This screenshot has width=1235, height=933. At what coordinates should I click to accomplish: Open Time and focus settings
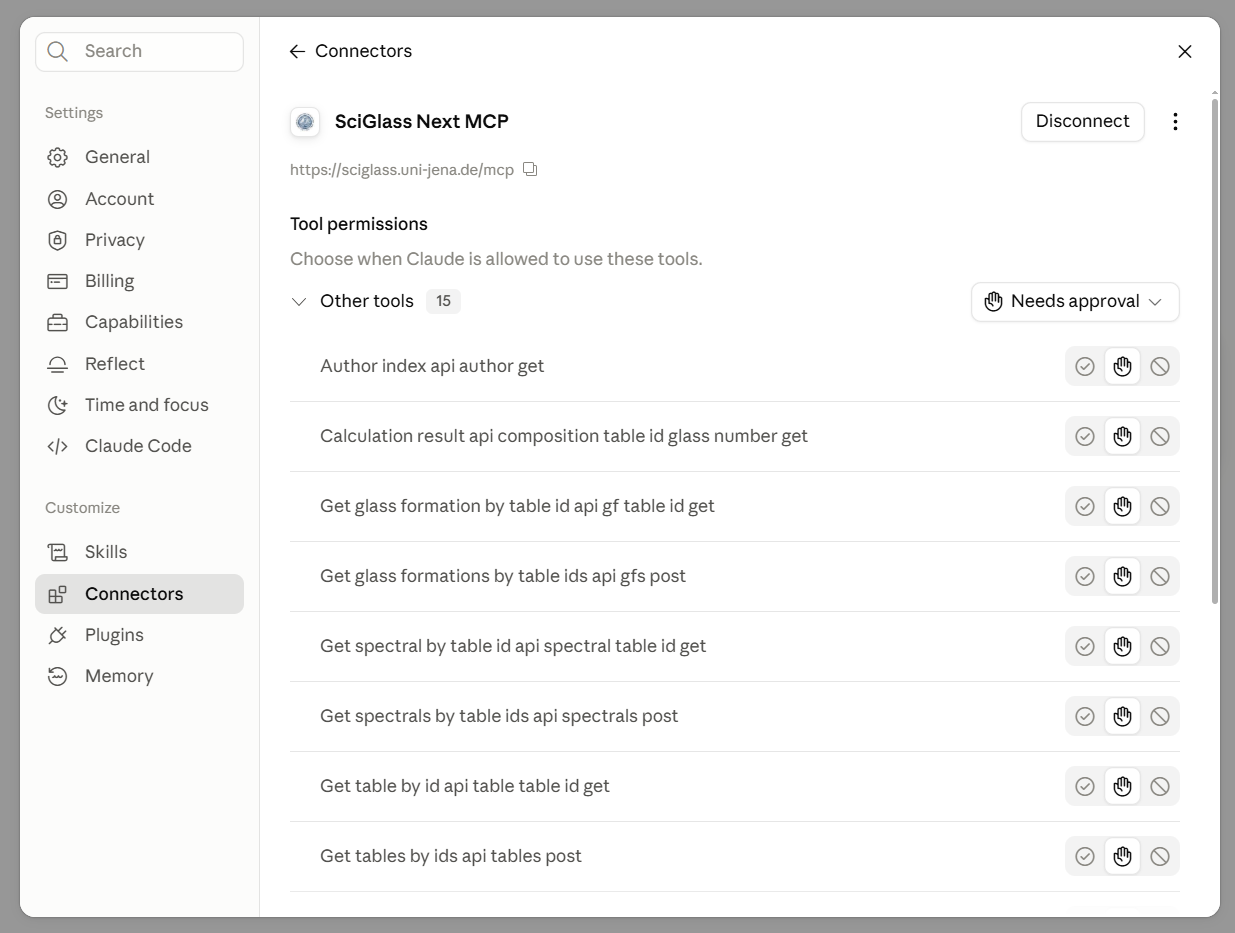[x=139, y=405]
